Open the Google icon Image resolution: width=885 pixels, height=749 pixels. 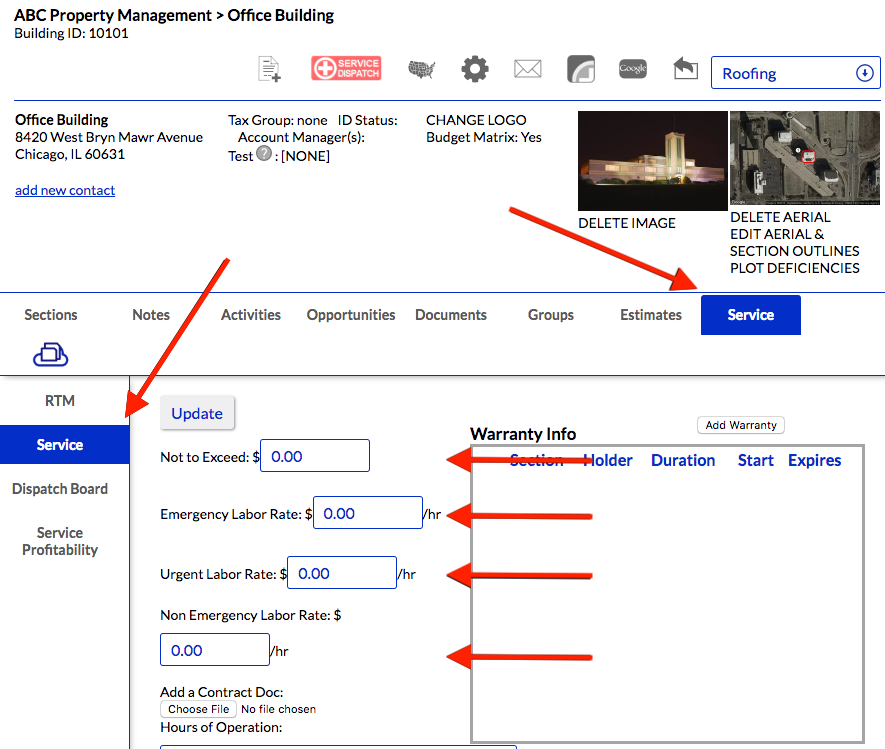[633, 69]
